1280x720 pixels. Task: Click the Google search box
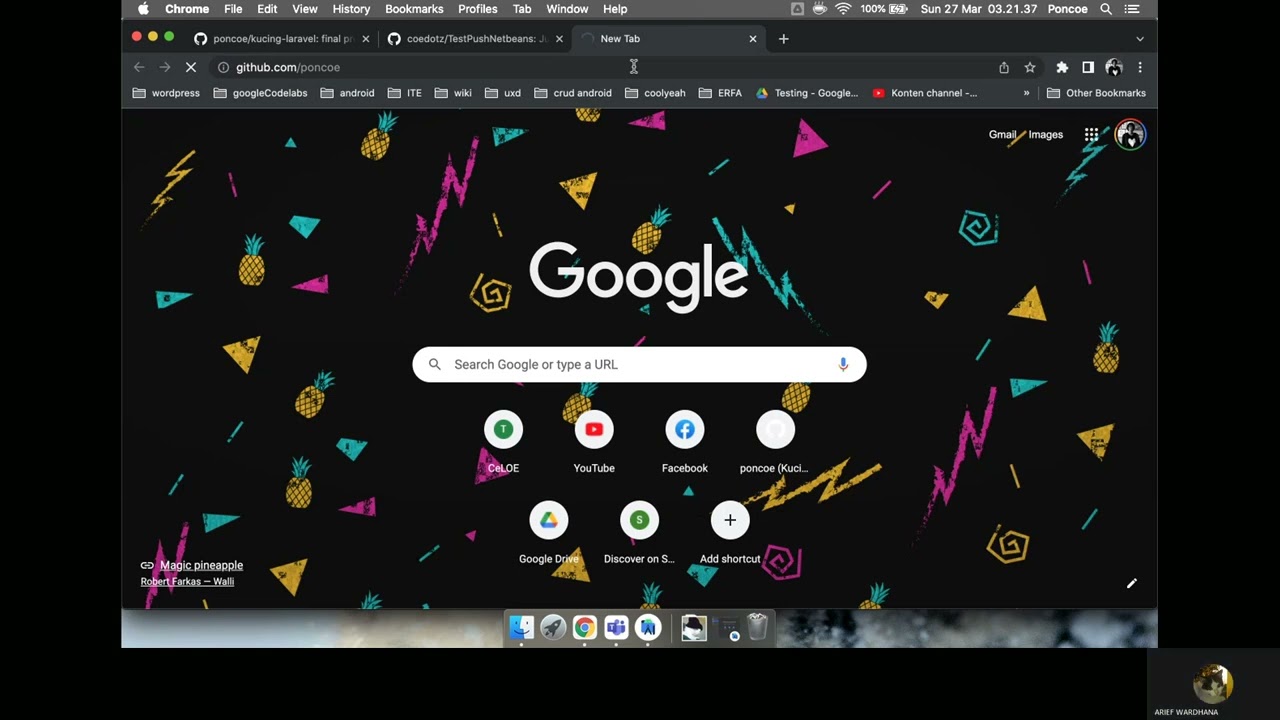click(639, 364)
